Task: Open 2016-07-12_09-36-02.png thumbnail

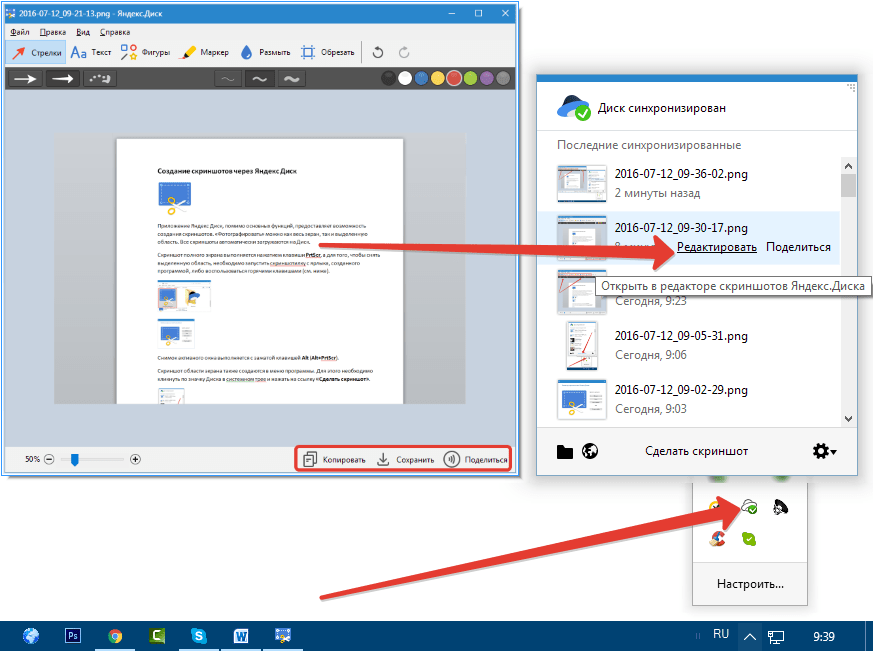Action: coord(582,182)
